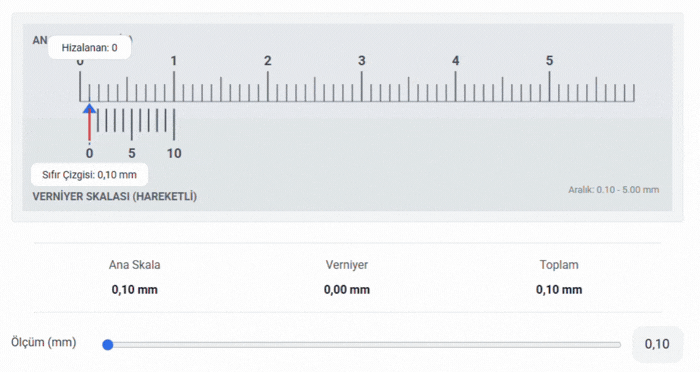Click the 0,10 value box beside slider
The height and width of the screenshot is (372, 700).
pos(657,344)
